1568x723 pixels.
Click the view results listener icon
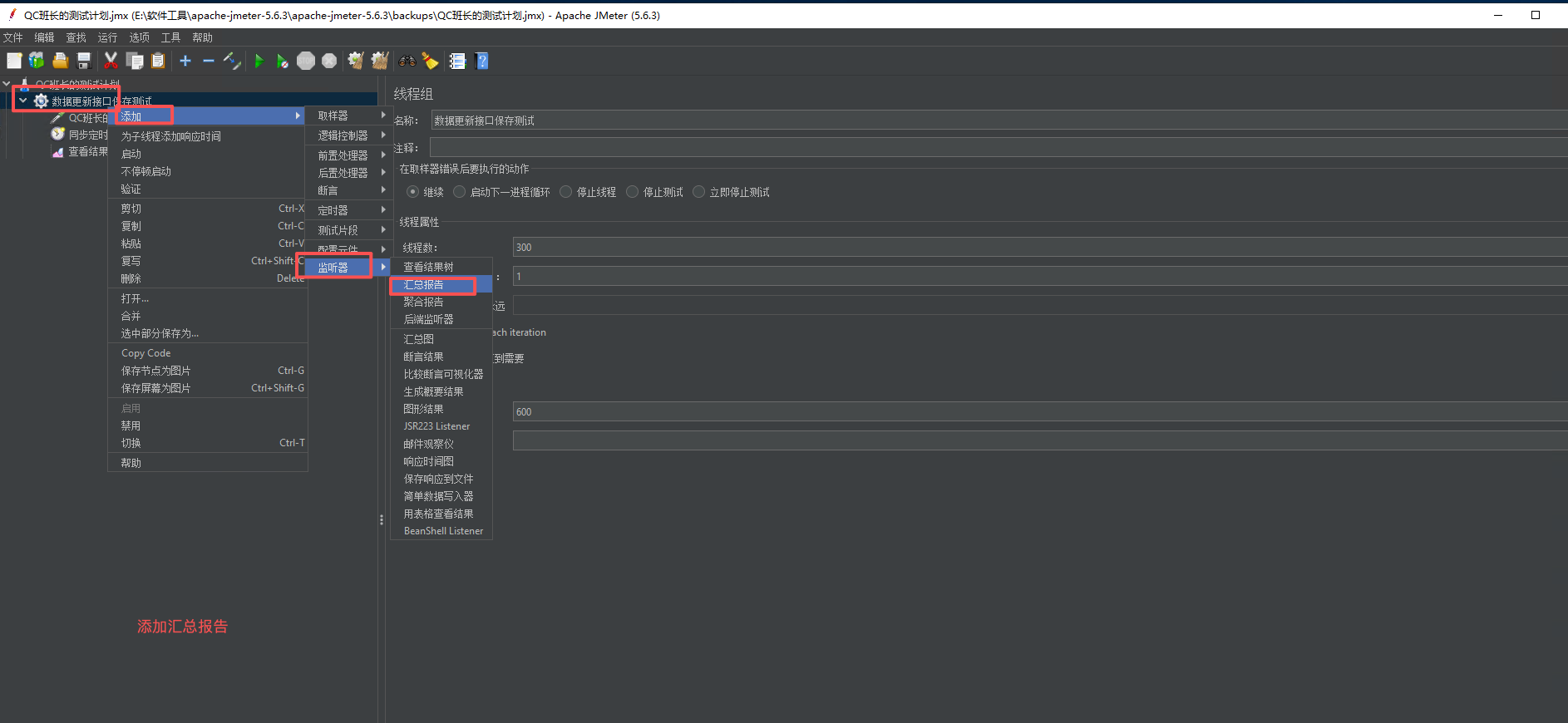pos(57,151)
